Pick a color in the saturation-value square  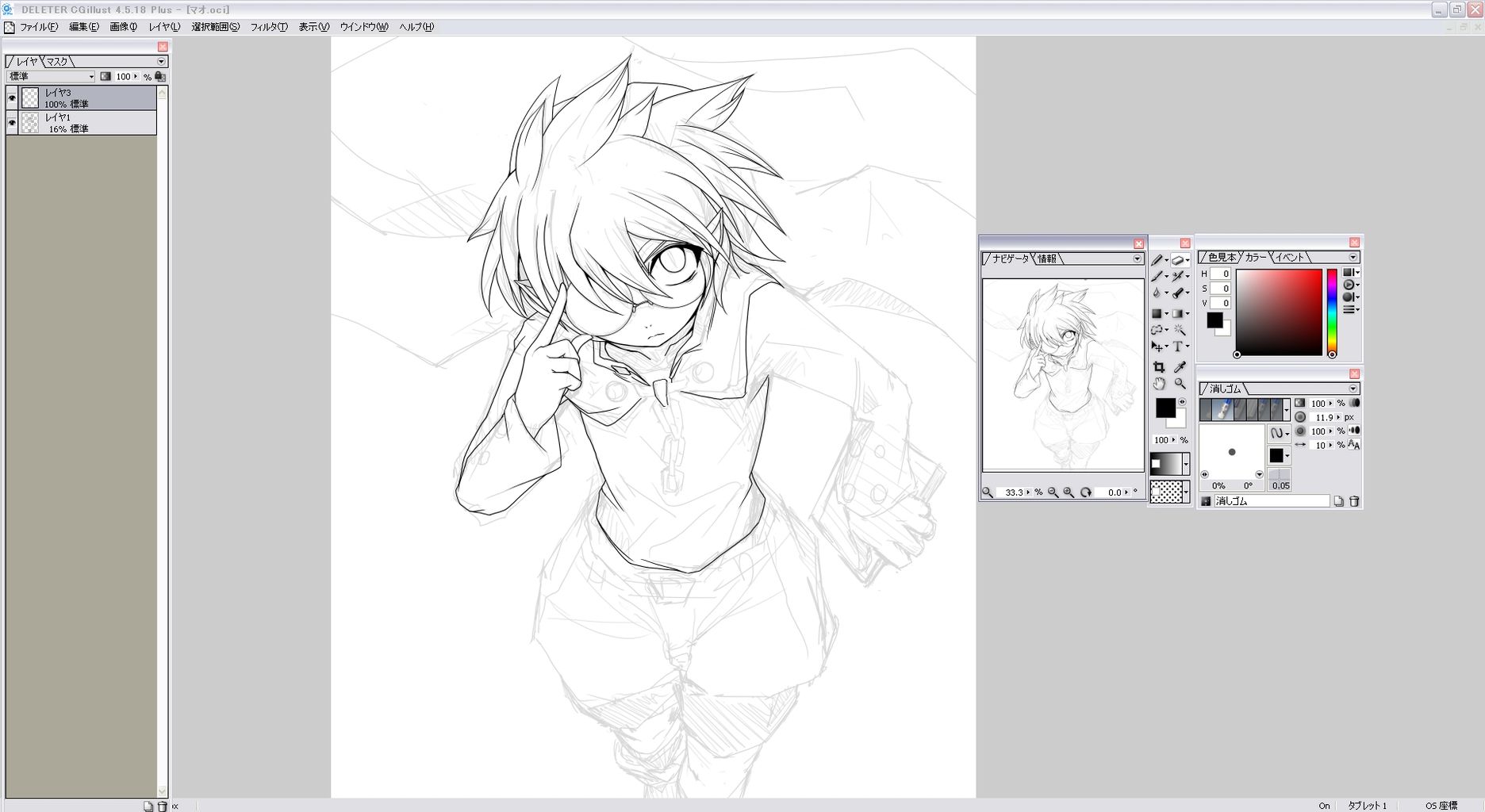click(x=1279, y=312)
